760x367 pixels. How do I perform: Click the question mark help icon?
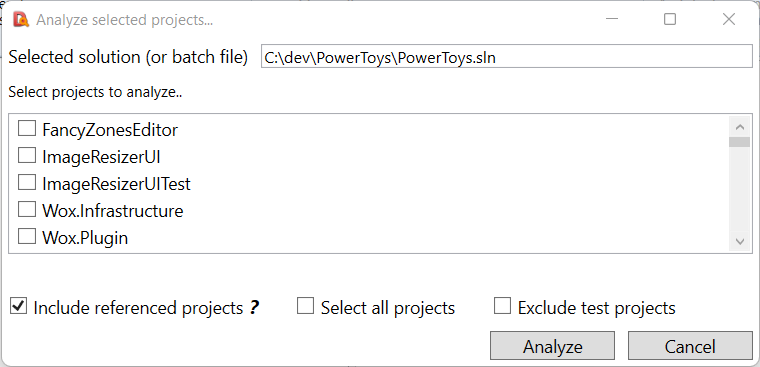point(254,308)
